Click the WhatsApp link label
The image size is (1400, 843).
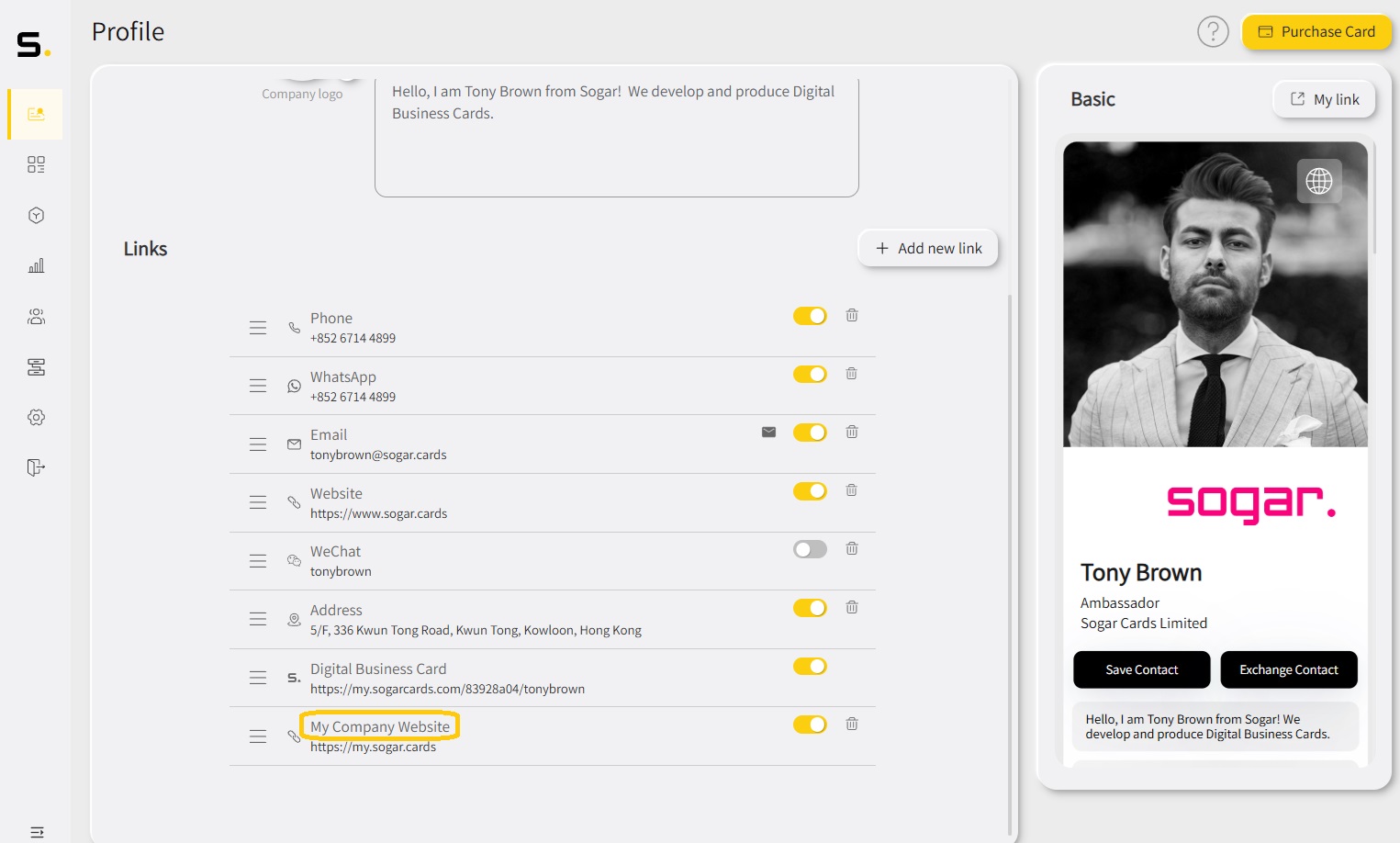[343, 377]
